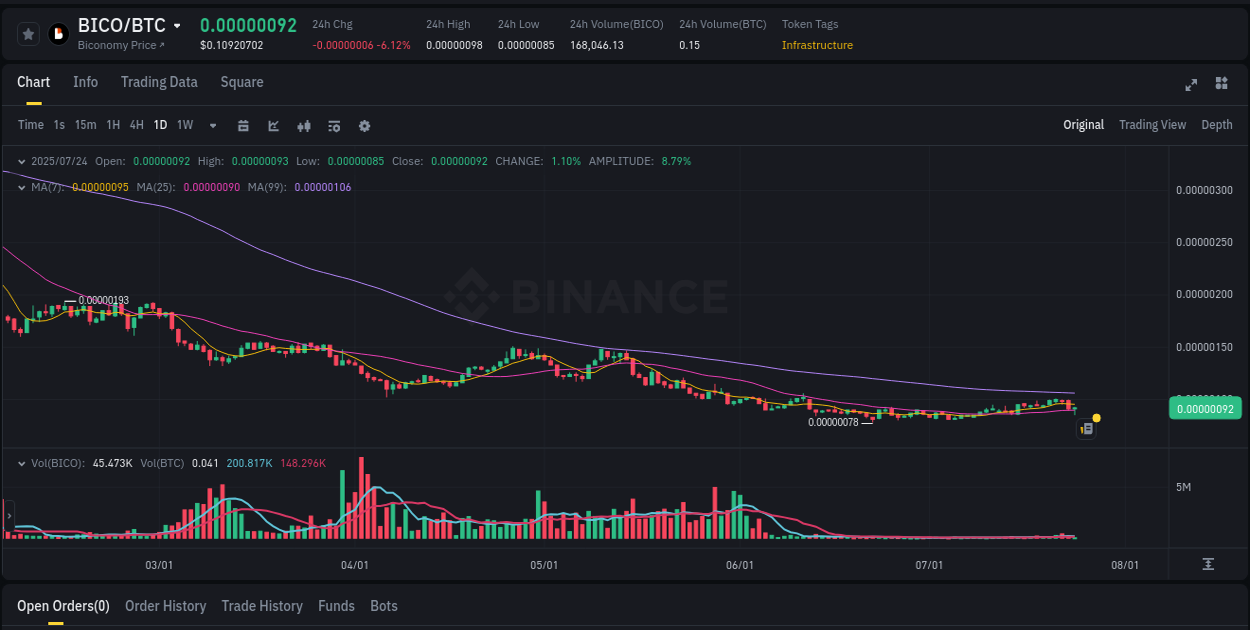Open the extra intervals dropdown next to 1W

[211, 126]
